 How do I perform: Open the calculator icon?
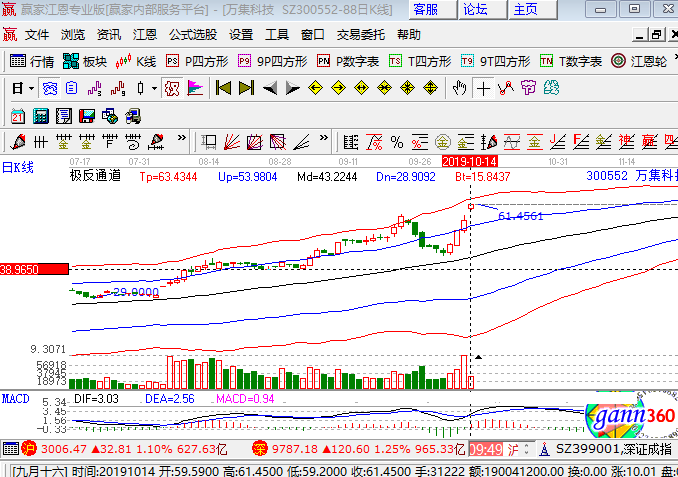point(41,116)
